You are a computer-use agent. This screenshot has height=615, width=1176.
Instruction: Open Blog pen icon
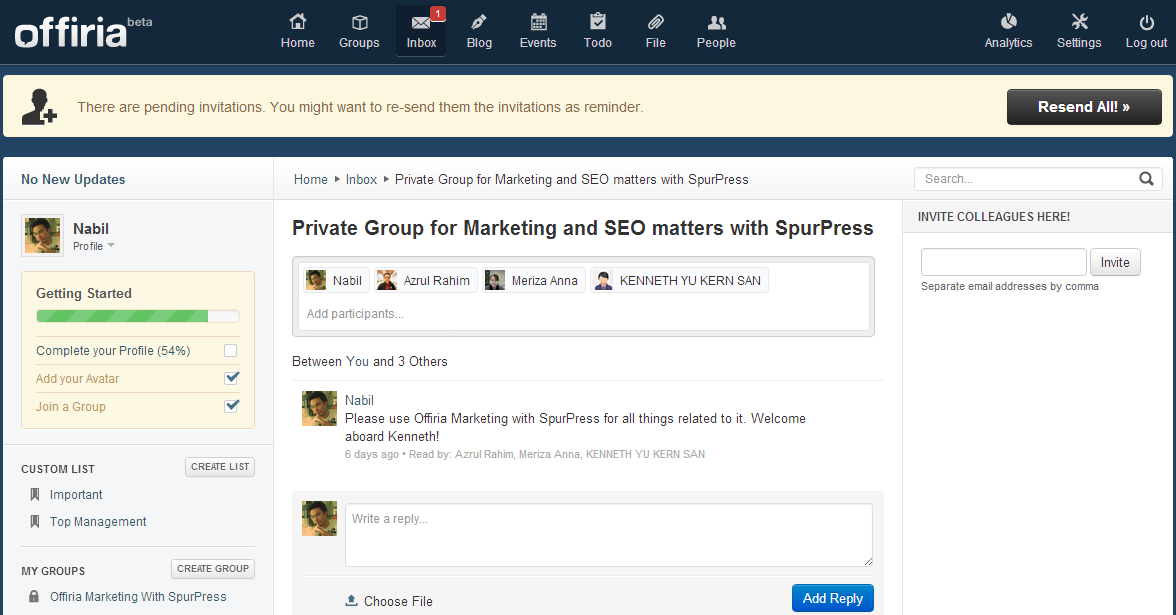[479, 22]
